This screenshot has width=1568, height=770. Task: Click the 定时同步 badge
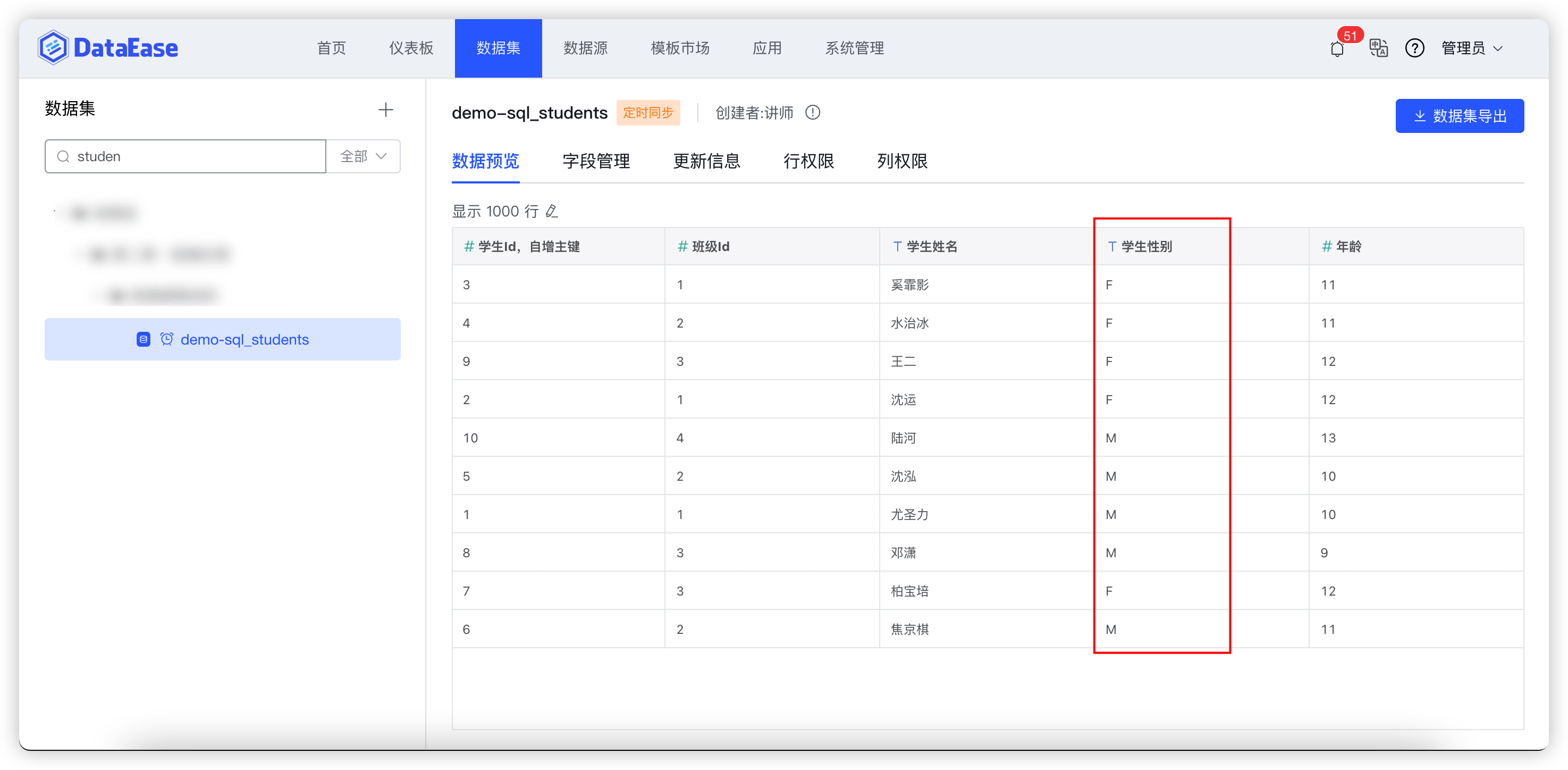pyautogui.click(x=647, y=113)
